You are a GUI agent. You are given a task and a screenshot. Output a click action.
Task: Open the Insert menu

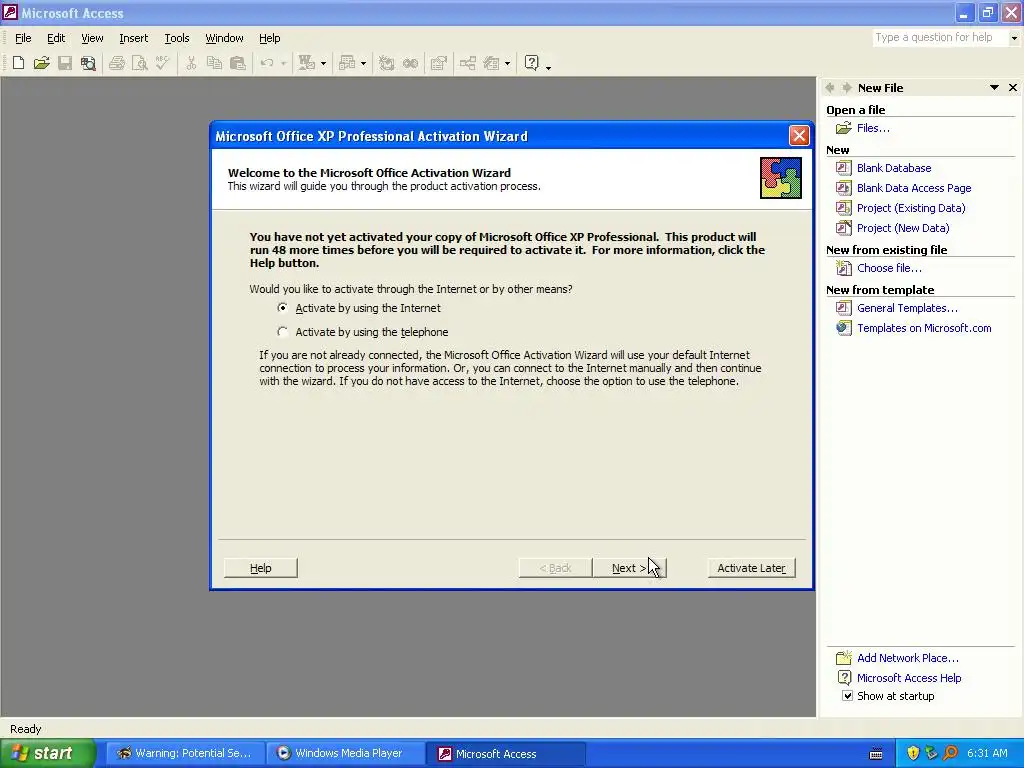[133, 38]
